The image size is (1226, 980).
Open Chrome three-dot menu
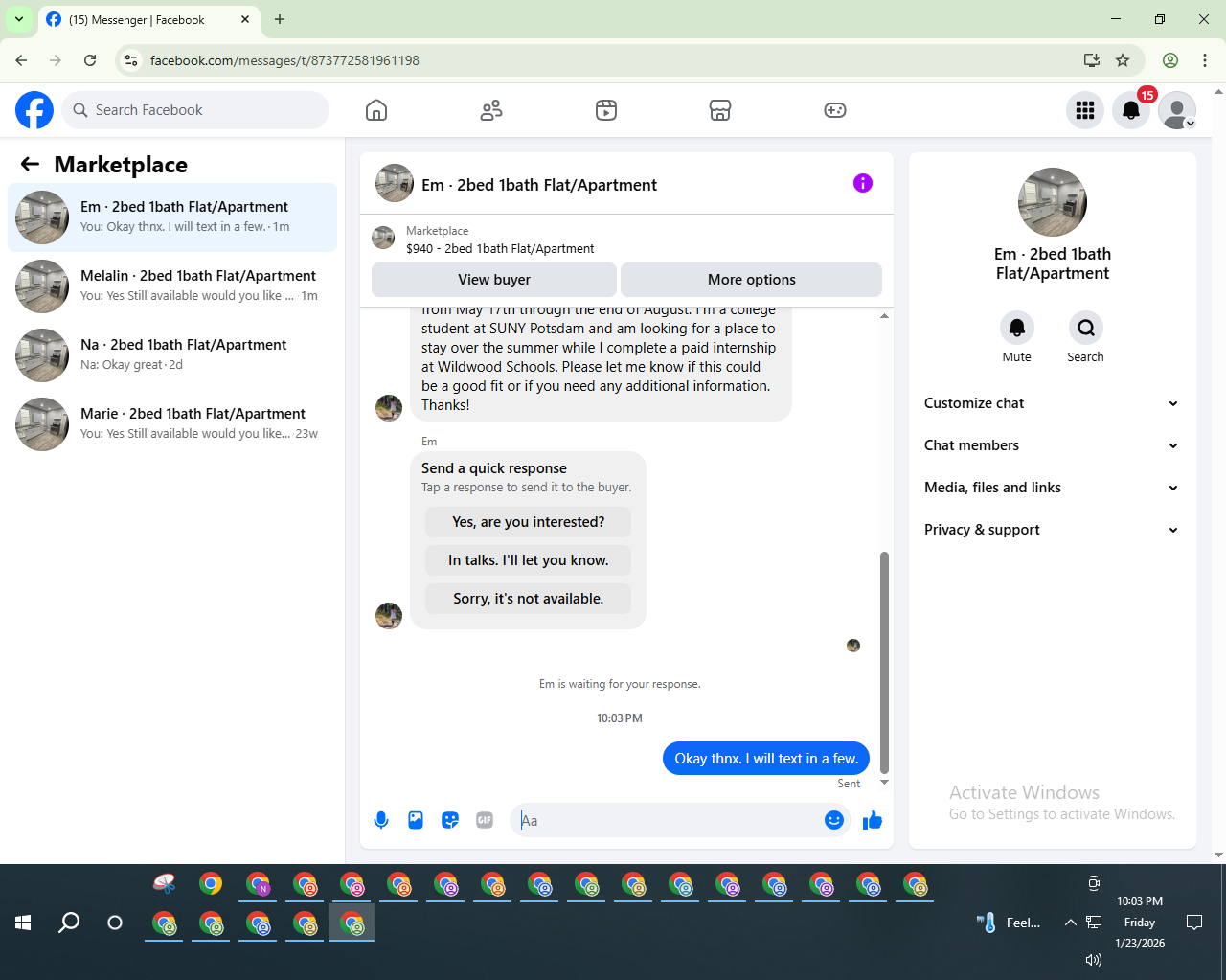pyautogui.click(x=1205, y=60)
